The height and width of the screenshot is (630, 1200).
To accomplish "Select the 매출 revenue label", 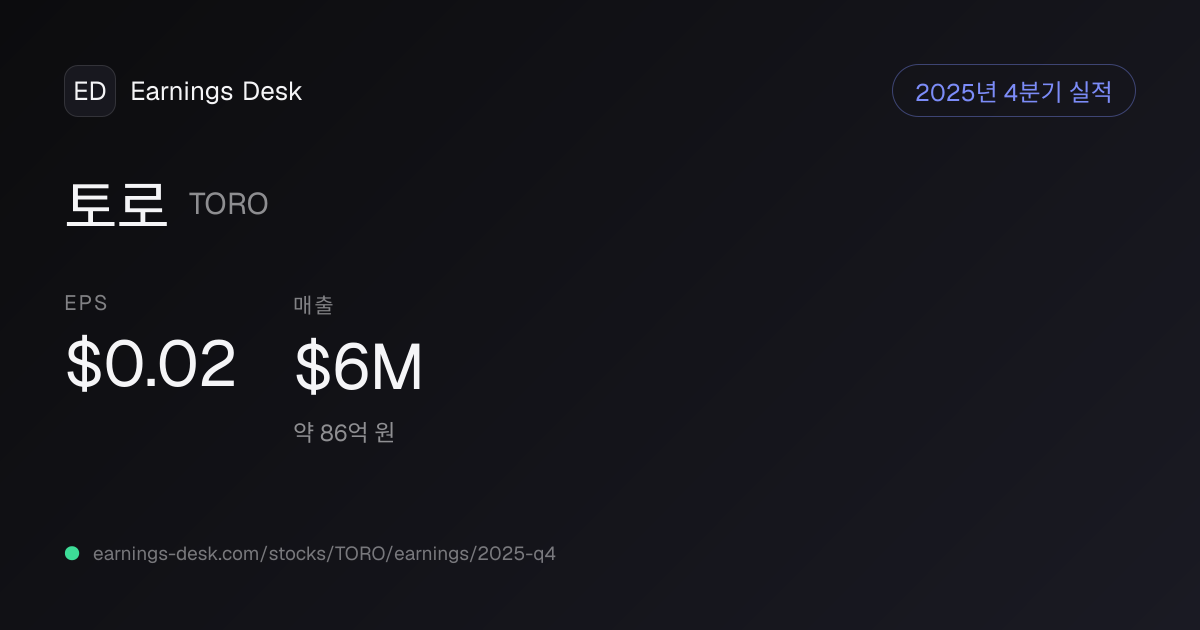I will click(x=314, y=305).
